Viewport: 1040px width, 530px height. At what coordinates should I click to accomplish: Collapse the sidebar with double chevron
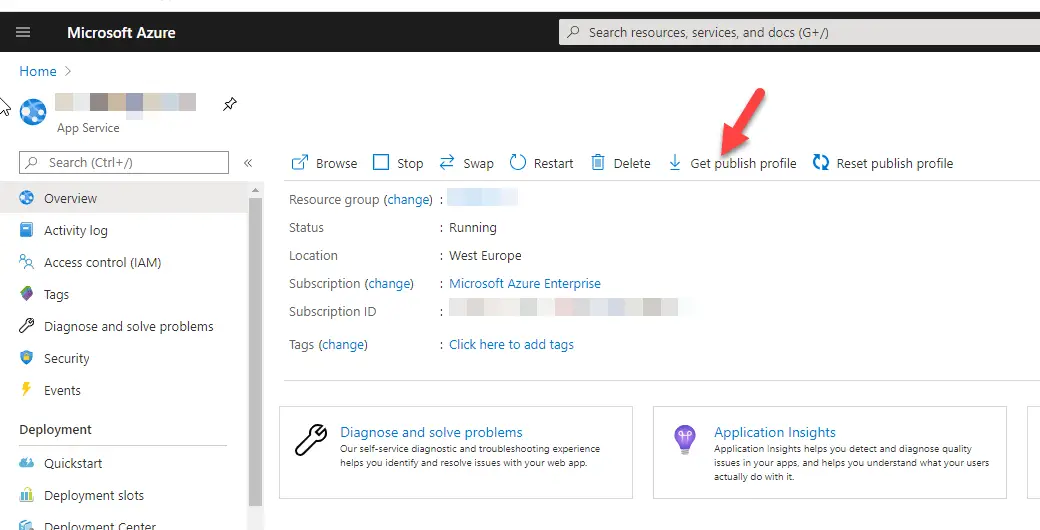[x=248, y=163]
